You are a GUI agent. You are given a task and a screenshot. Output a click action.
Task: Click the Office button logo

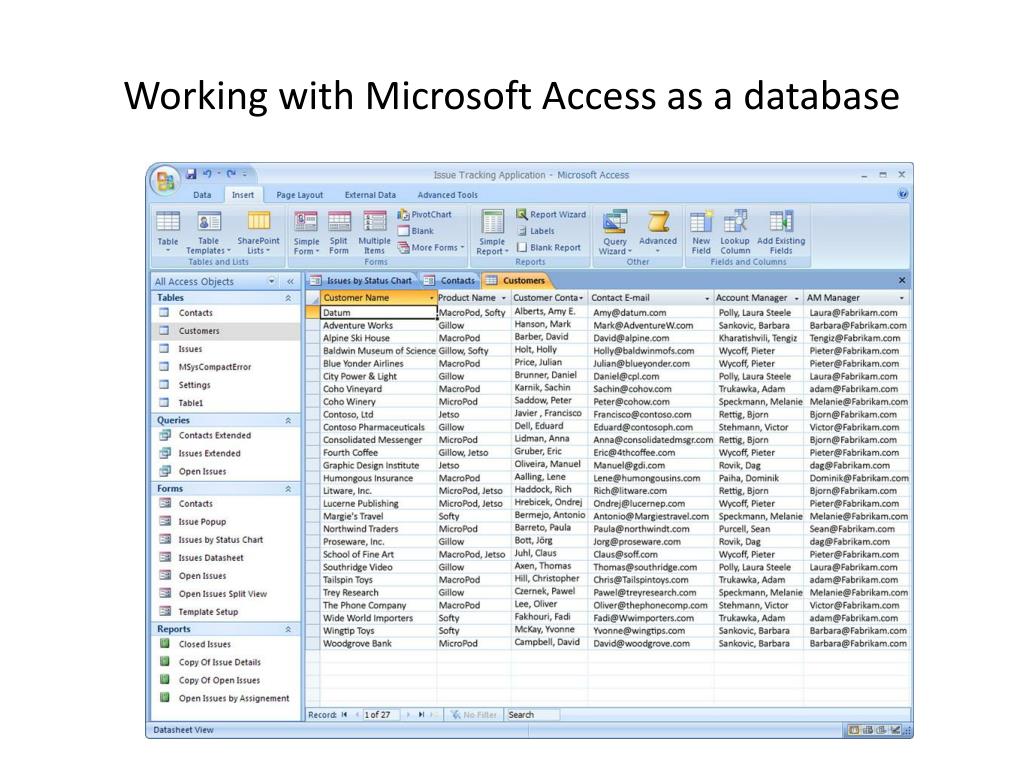[x=165, y=180]
